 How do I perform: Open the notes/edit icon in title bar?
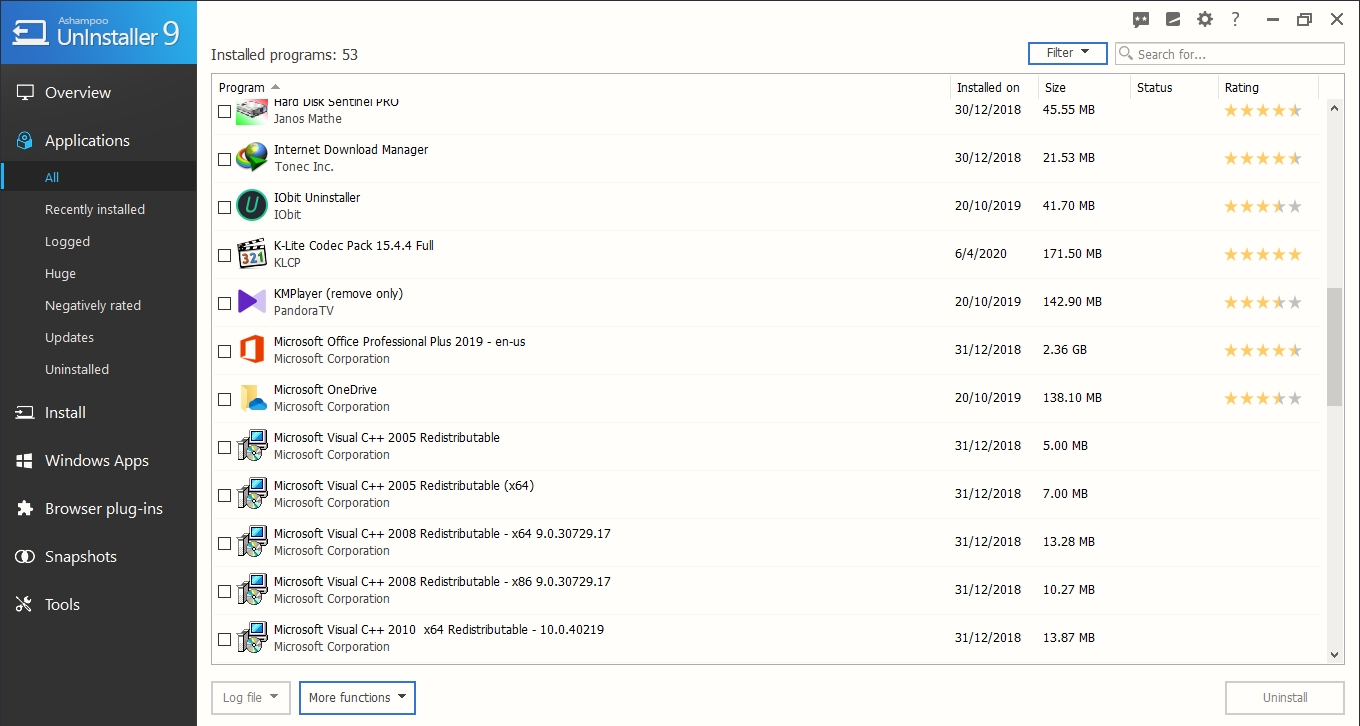pos(1173,20)
